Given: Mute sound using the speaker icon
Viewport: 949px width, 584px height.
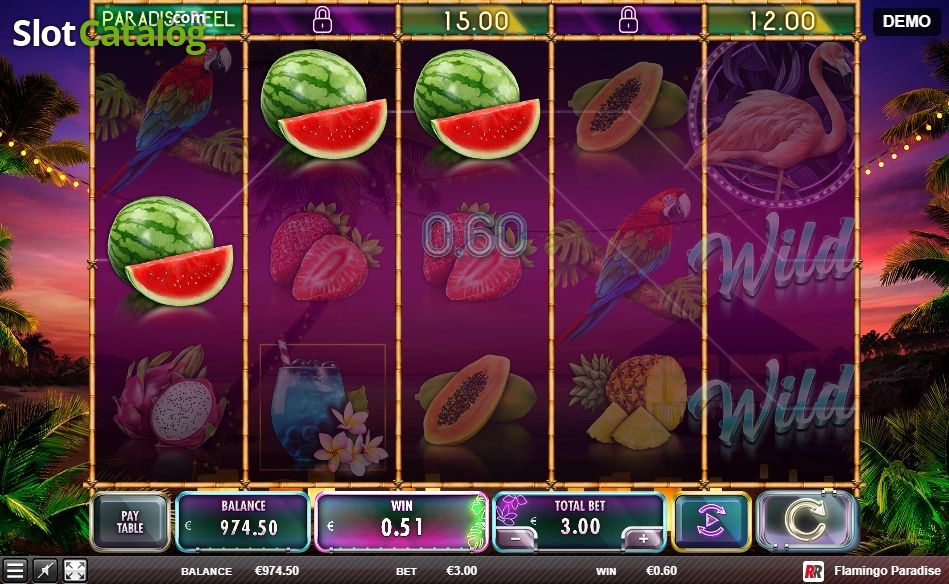Looking at the screenshot, I should coord(45,570).
